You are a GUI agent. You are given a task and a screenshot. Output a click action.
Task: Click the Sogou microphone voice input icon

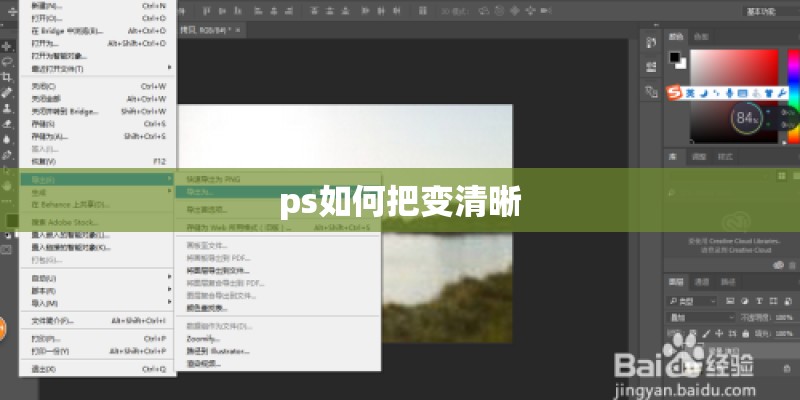coord(730,93)
